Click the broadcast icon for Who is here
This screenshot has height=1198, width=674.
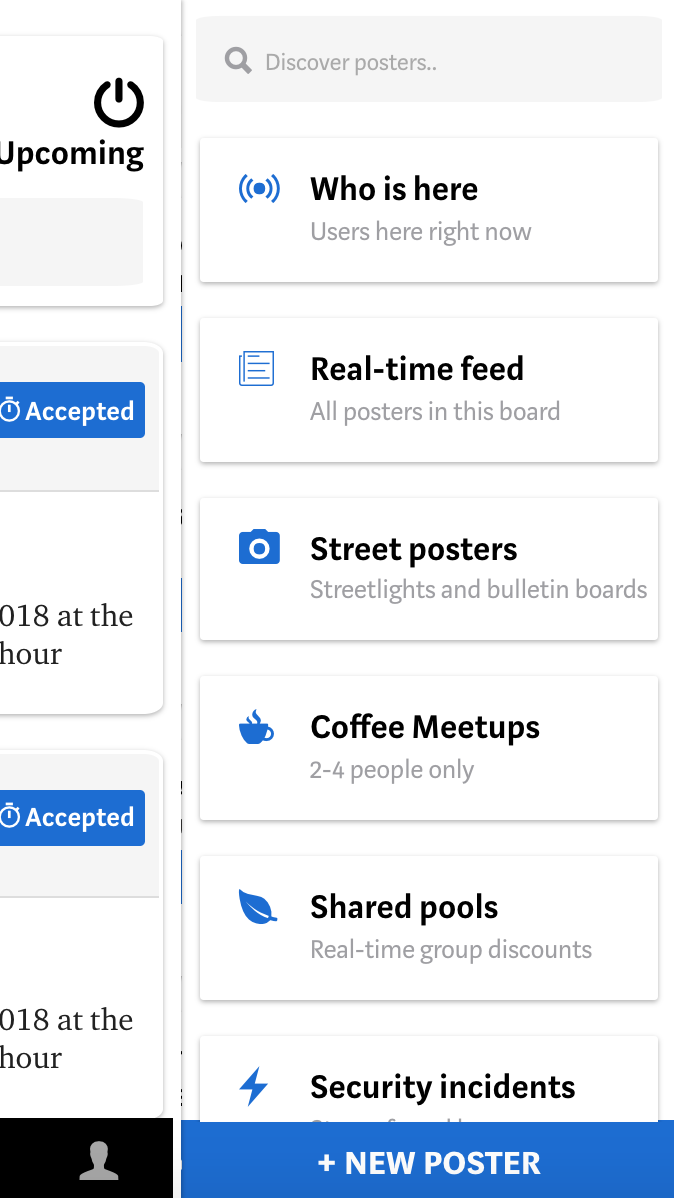tap(259, 188)
